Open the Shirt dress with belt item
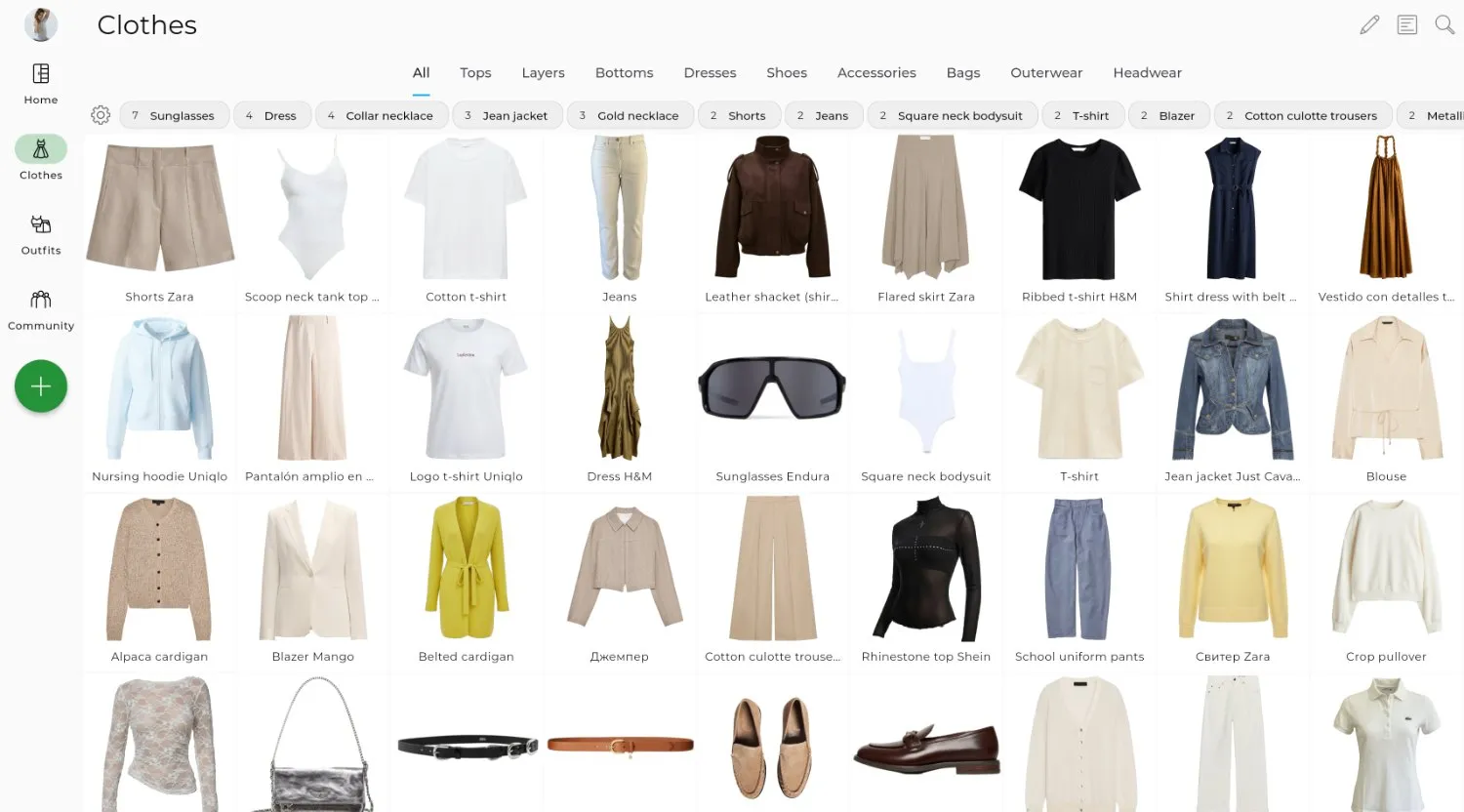 tap(1233, 222)
